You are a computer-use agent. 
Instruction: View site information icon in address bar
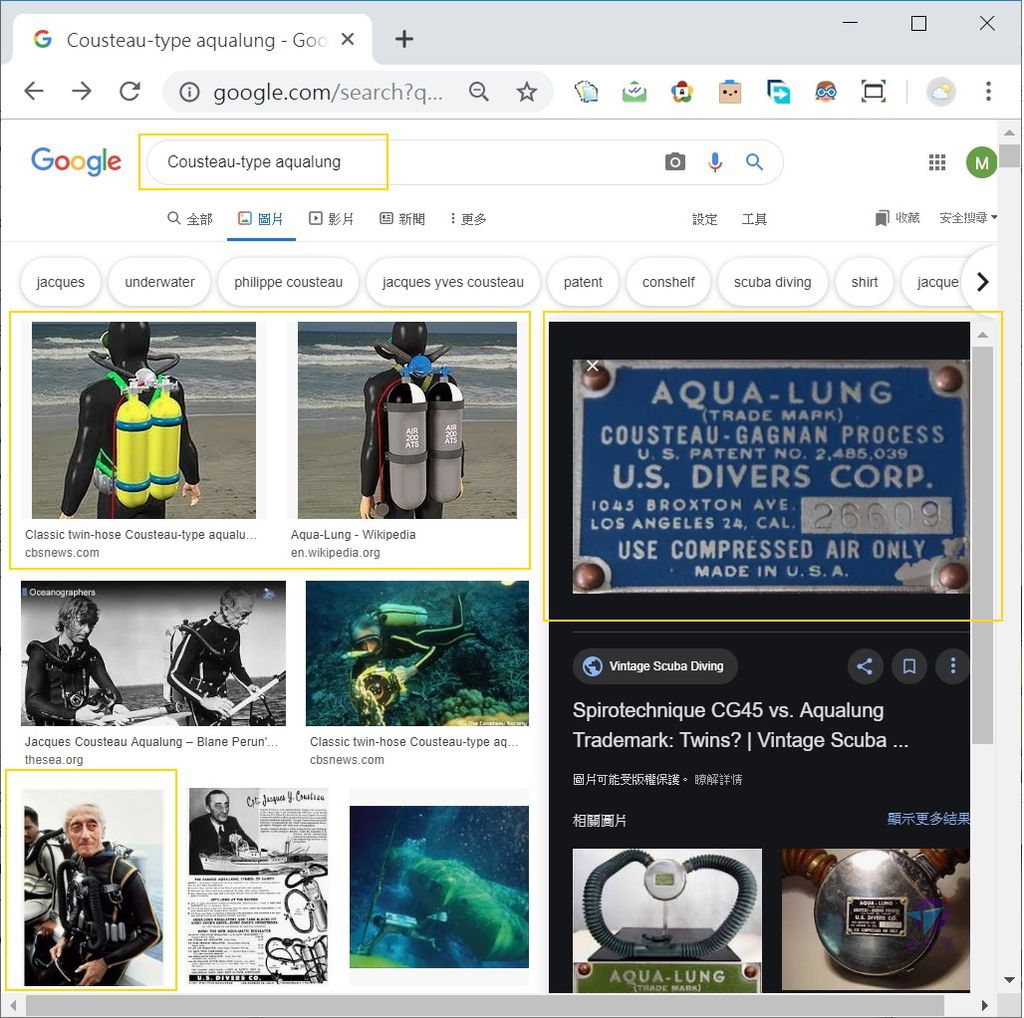189,92
